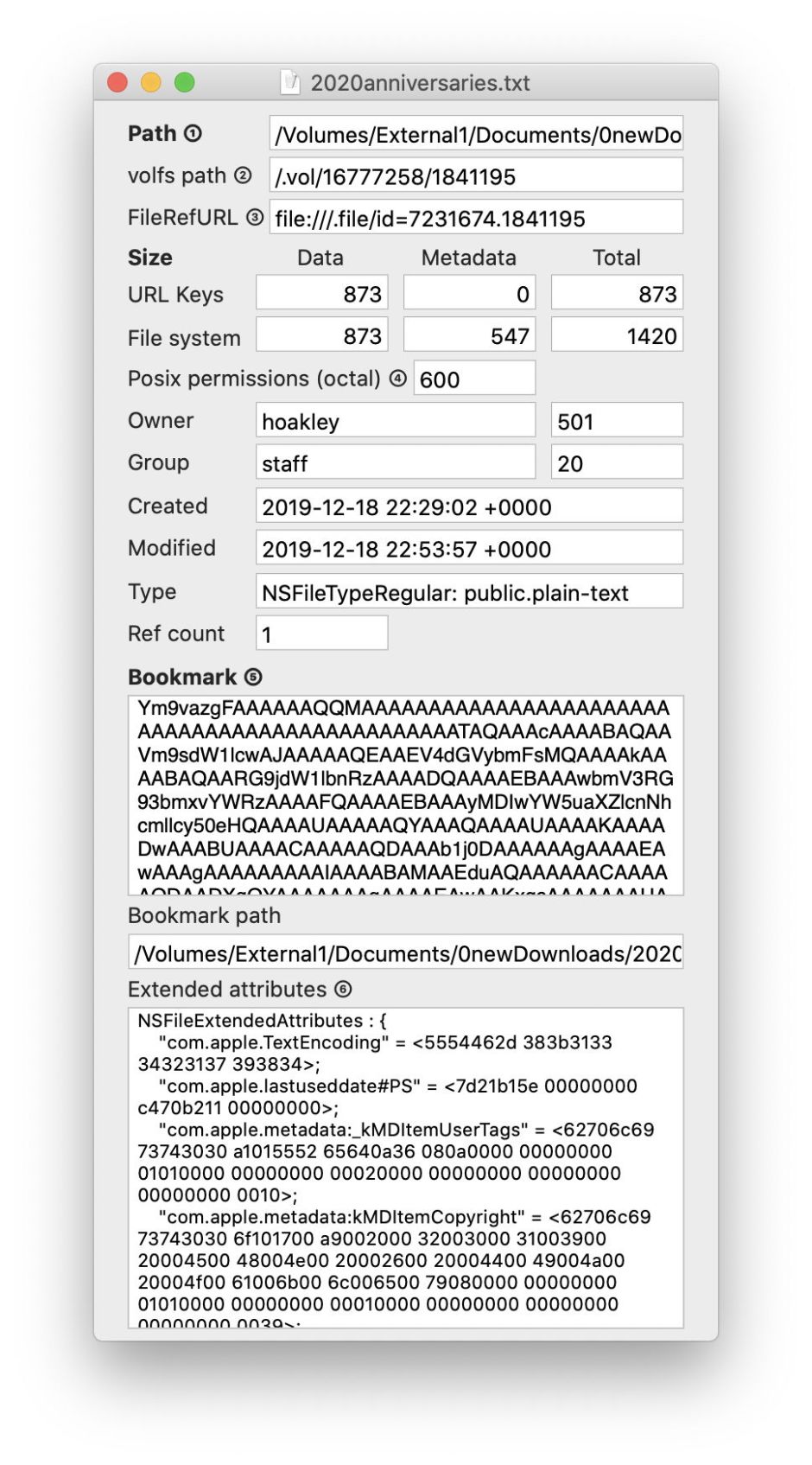Select the File system Metadata value 547
Screen dimensions: 812x1465
468,336
